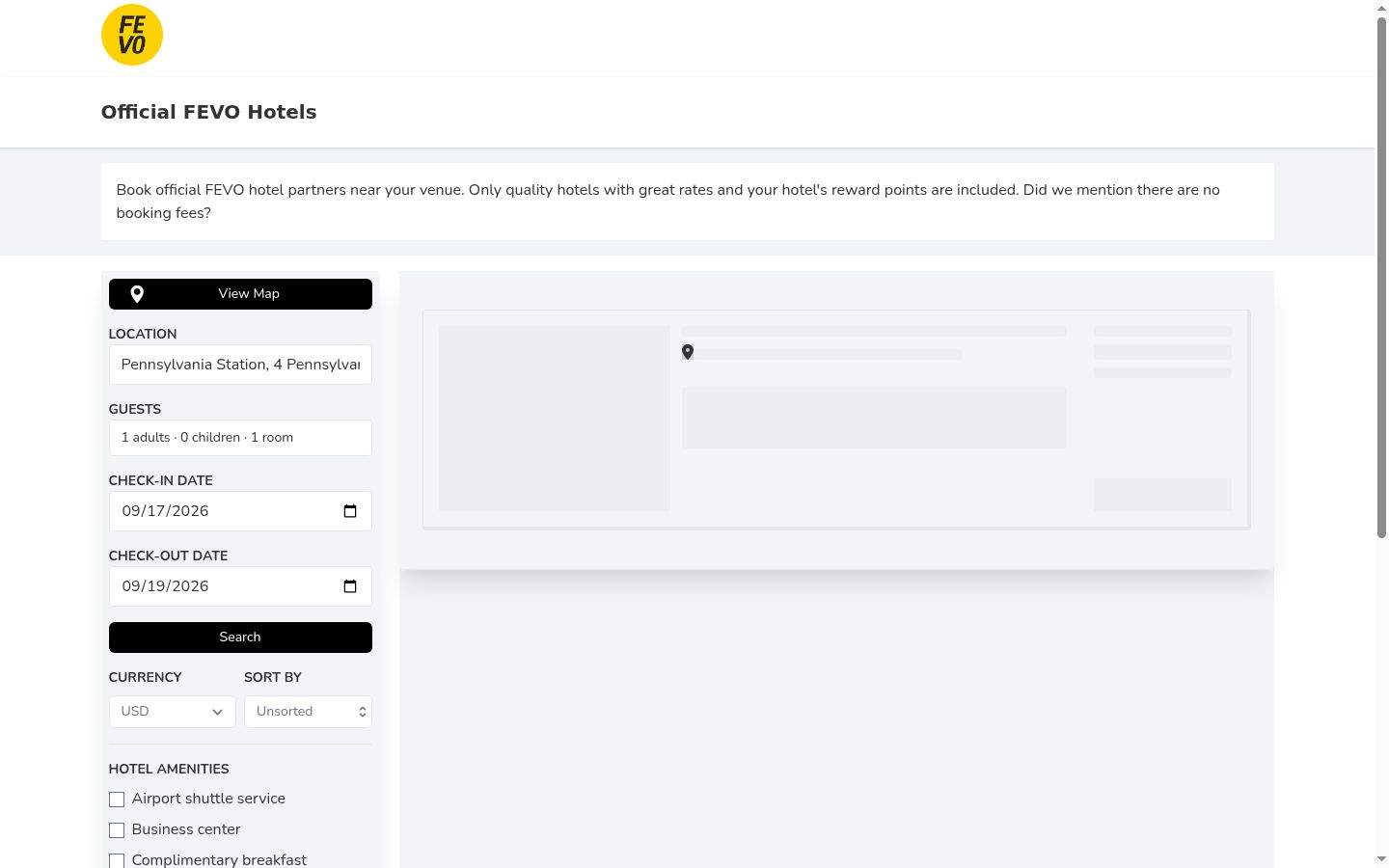Screen dimensions: 1389x868
Task: Click the Official FEVO Hotels heading
Action: coord(209,112)
